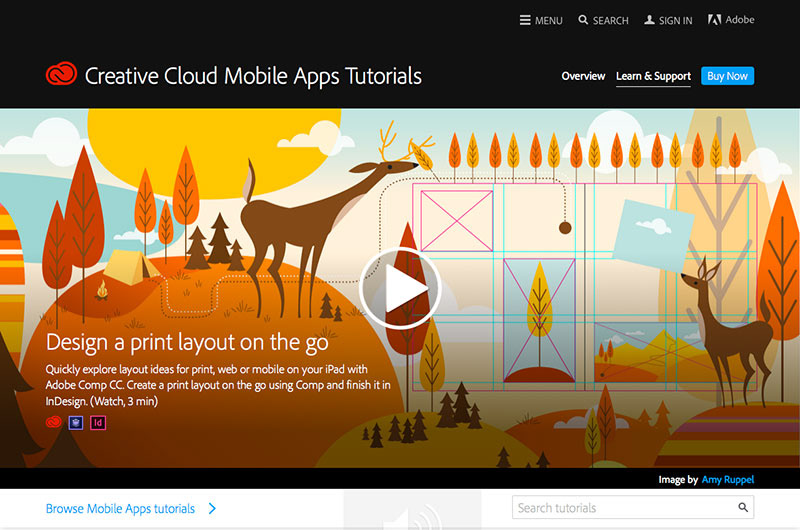Click the MENU text label

[x=549, y=21]
